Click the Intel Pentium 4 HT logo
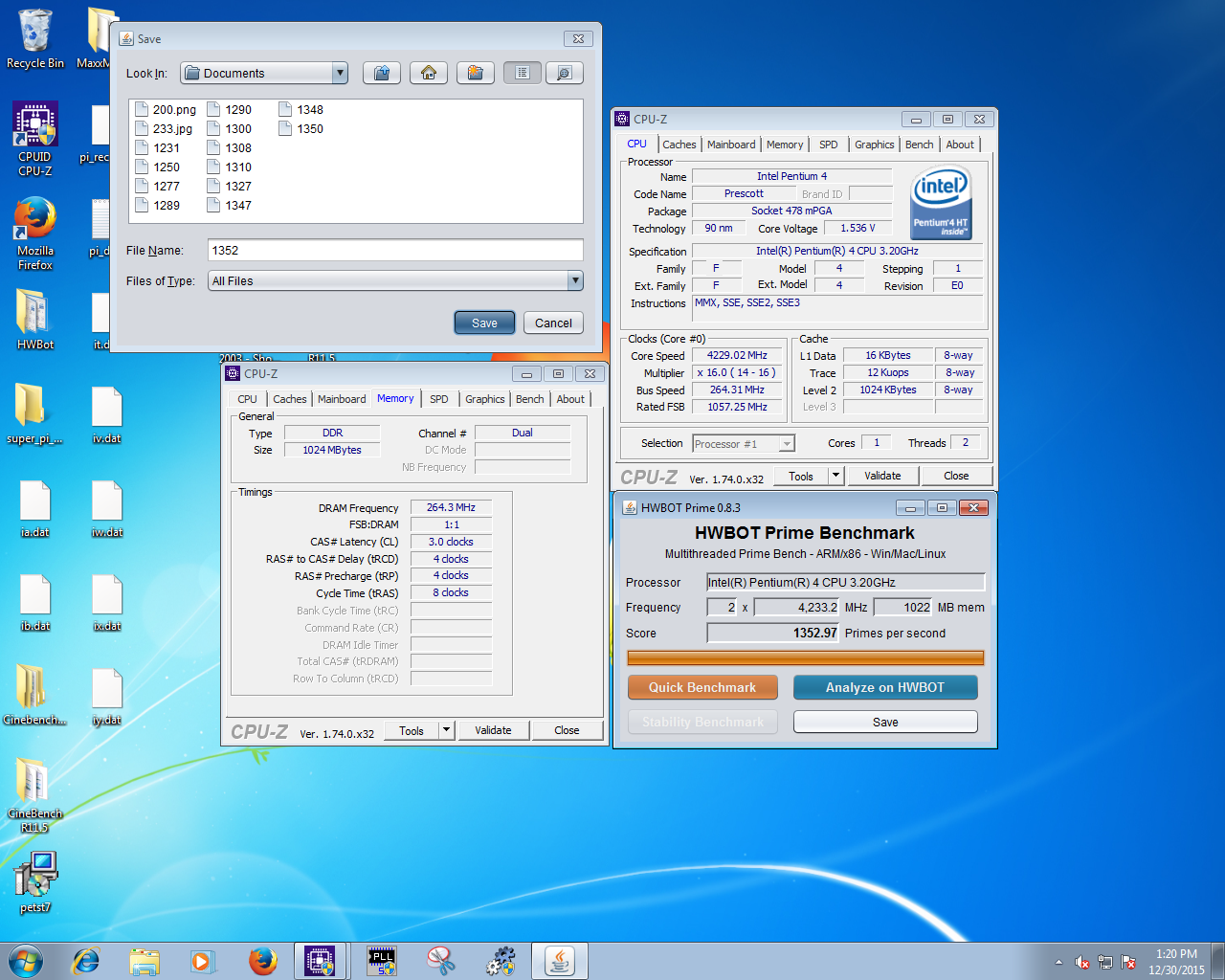The width and height of the screenshot is (1225, 980). pos(942,202)
